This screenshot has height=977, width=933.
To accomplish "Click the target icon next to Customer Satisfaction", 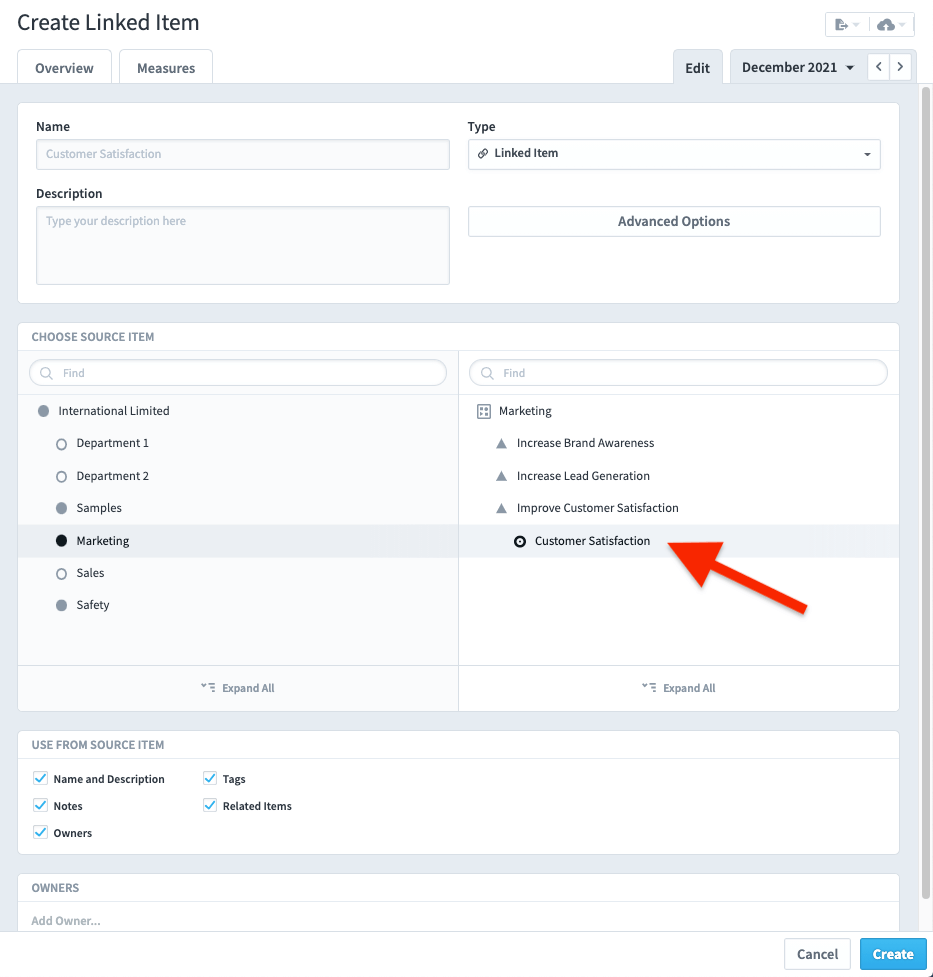I will [x=520, y=540].
